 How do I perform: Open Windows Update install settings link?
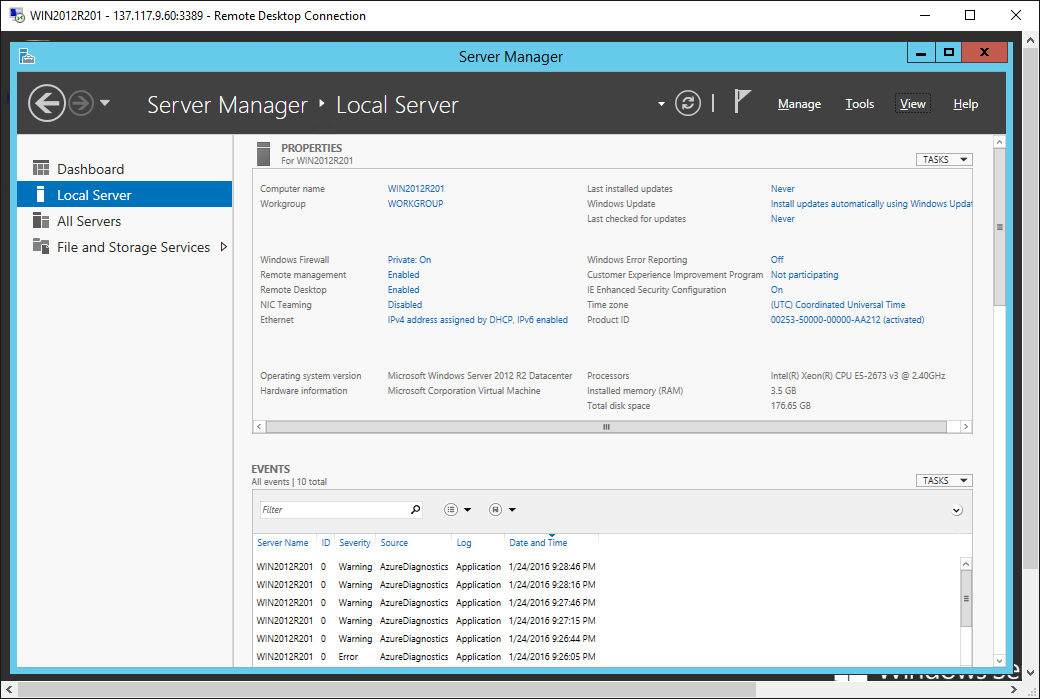(871, 204)
